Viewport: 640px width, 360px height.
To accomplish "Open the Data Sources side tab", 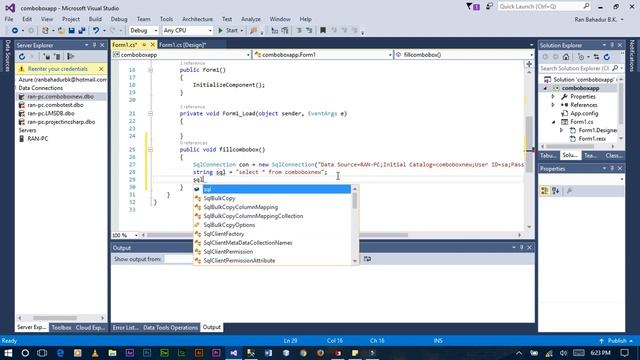I will (7, 56).
